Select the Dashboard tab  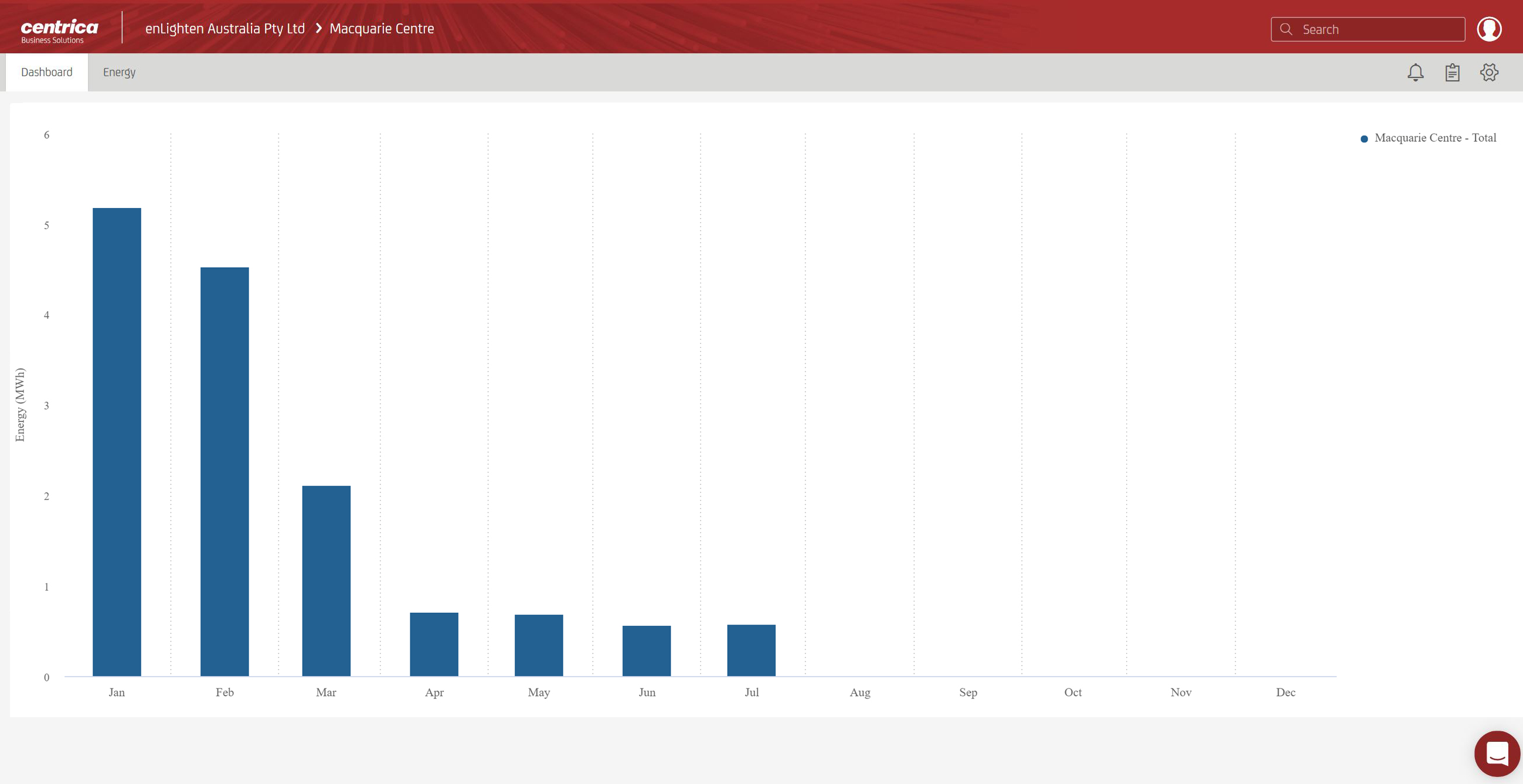[x=46, y=71]
